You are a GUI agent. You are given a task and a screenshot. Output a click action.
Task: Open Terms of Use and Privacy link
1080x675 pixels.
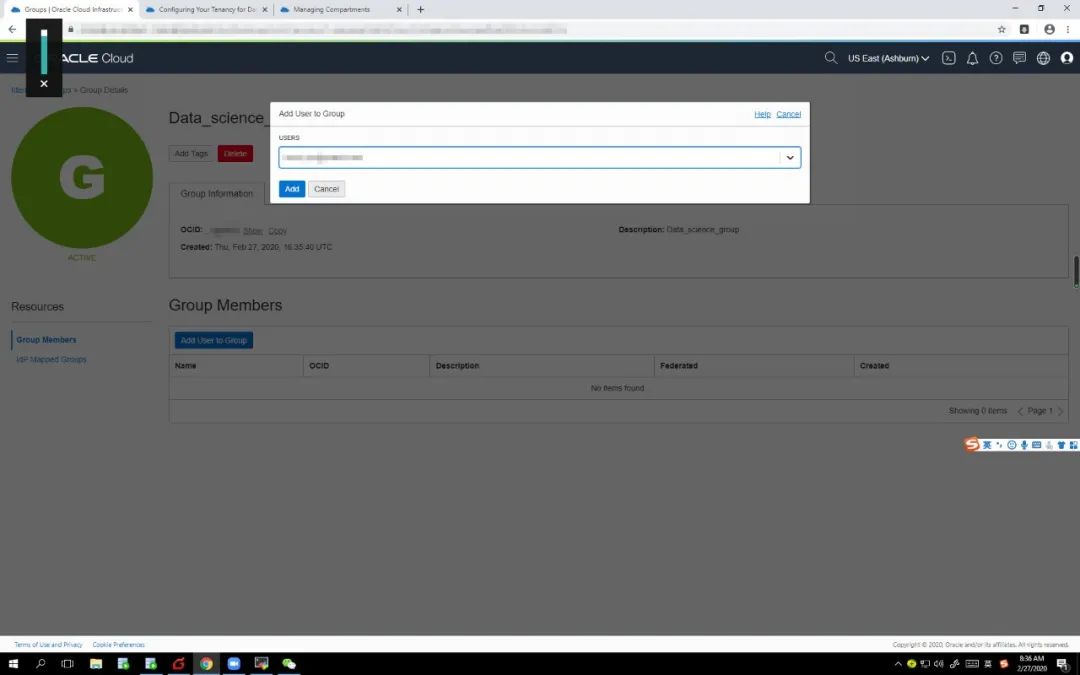[x=48, y=645]
